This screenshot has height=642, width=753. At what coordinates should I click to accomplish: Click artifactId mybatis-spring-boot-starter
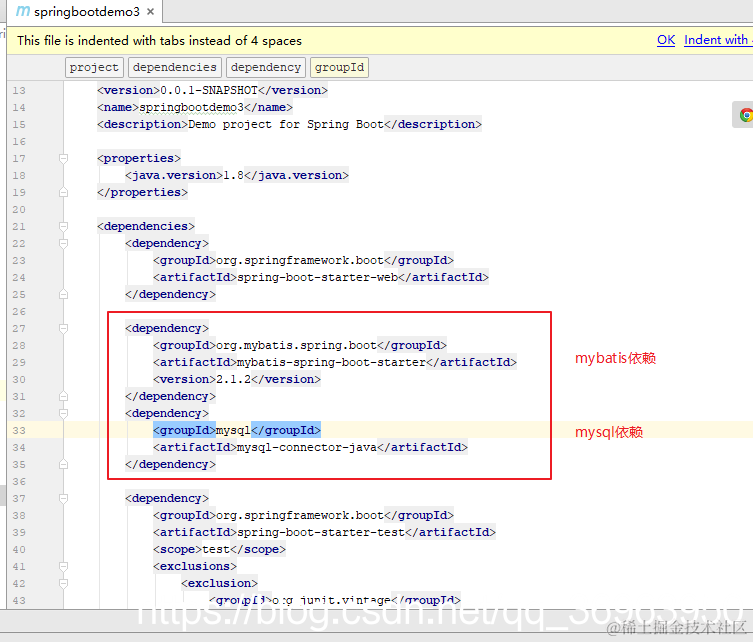(x=331, y=362)
